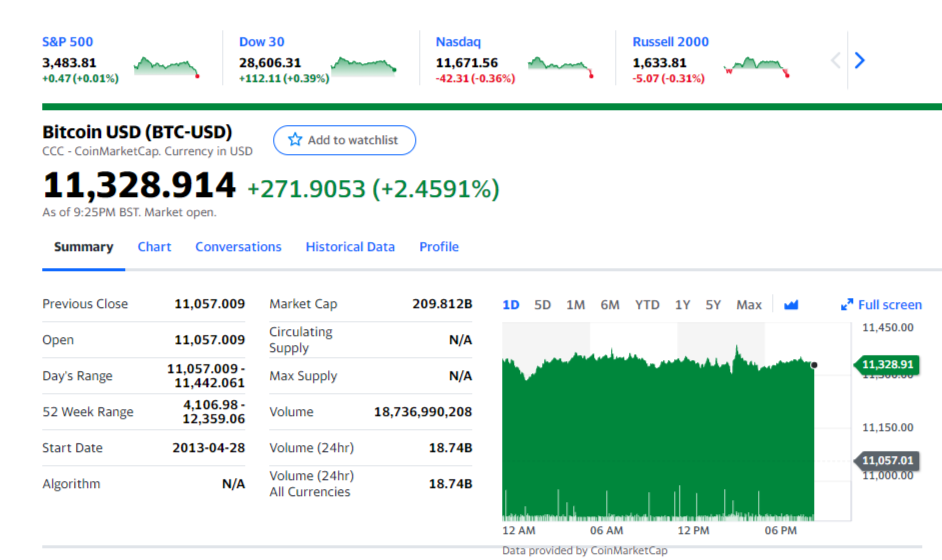Screen dimensions: 942x560
Task: Open the S&P 500 sparkline chart
Action: (167, 66)
